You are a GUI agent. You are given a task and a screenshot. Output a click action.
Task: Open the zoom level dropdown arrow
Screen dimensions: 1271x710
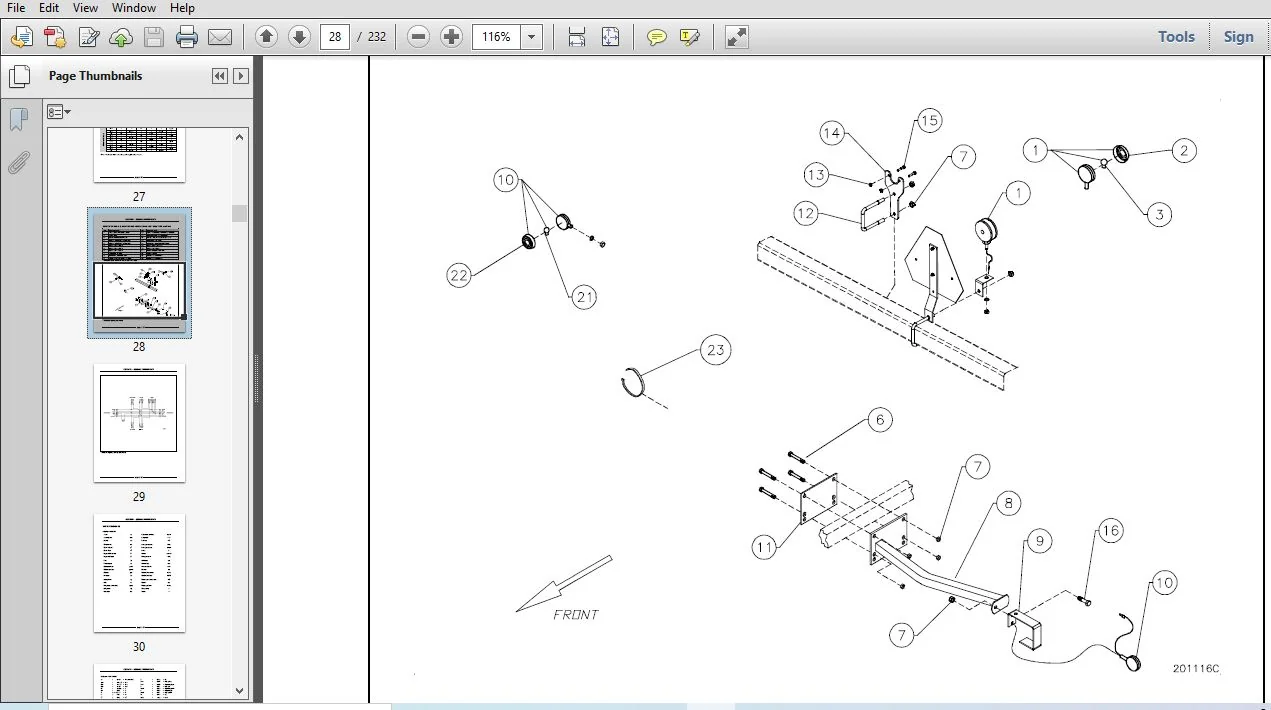pyautogui.click(x=532, y=37)
